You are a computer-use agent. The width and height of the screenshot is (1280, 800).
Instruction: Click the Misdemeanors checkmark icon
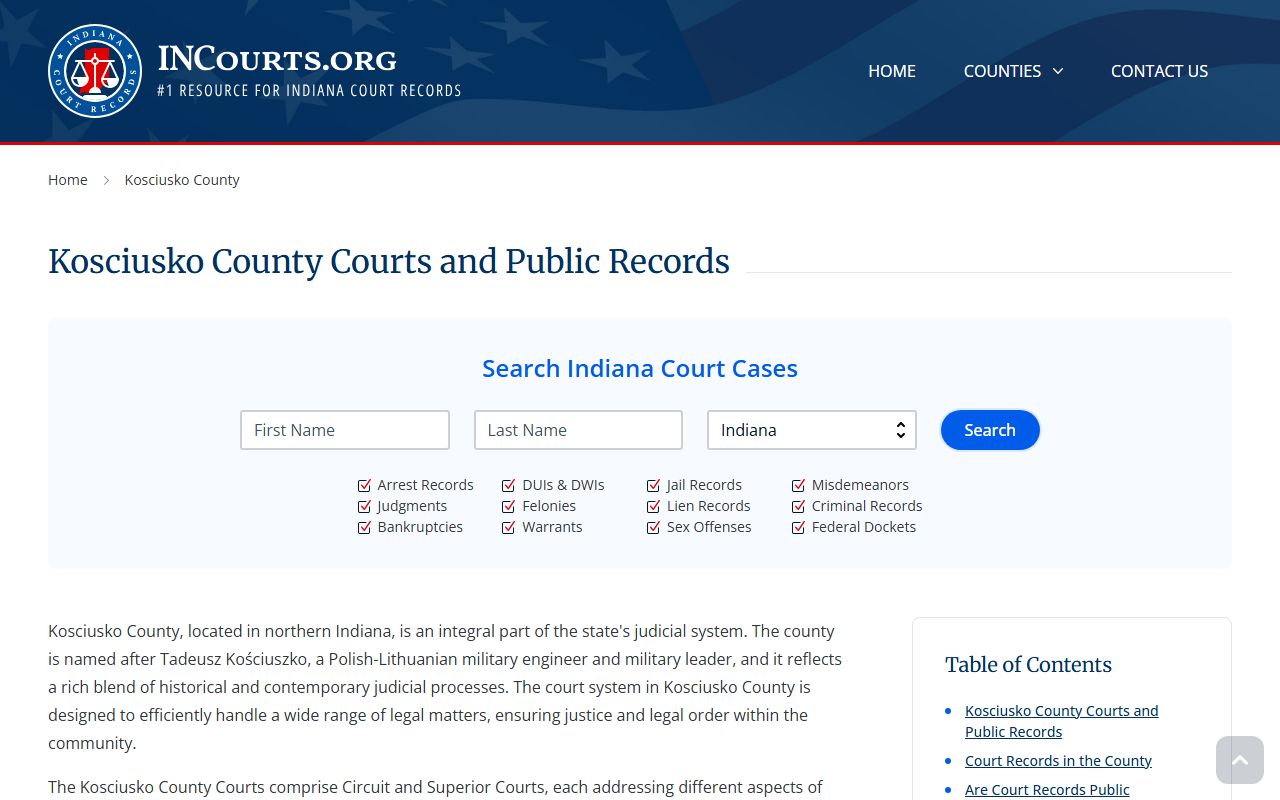799,485
